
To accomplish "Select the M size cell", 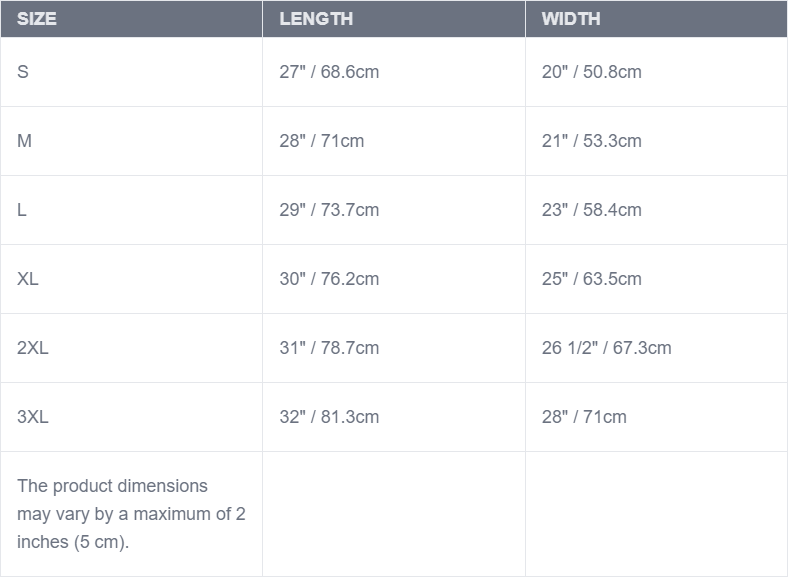I will tap(25, 141).
